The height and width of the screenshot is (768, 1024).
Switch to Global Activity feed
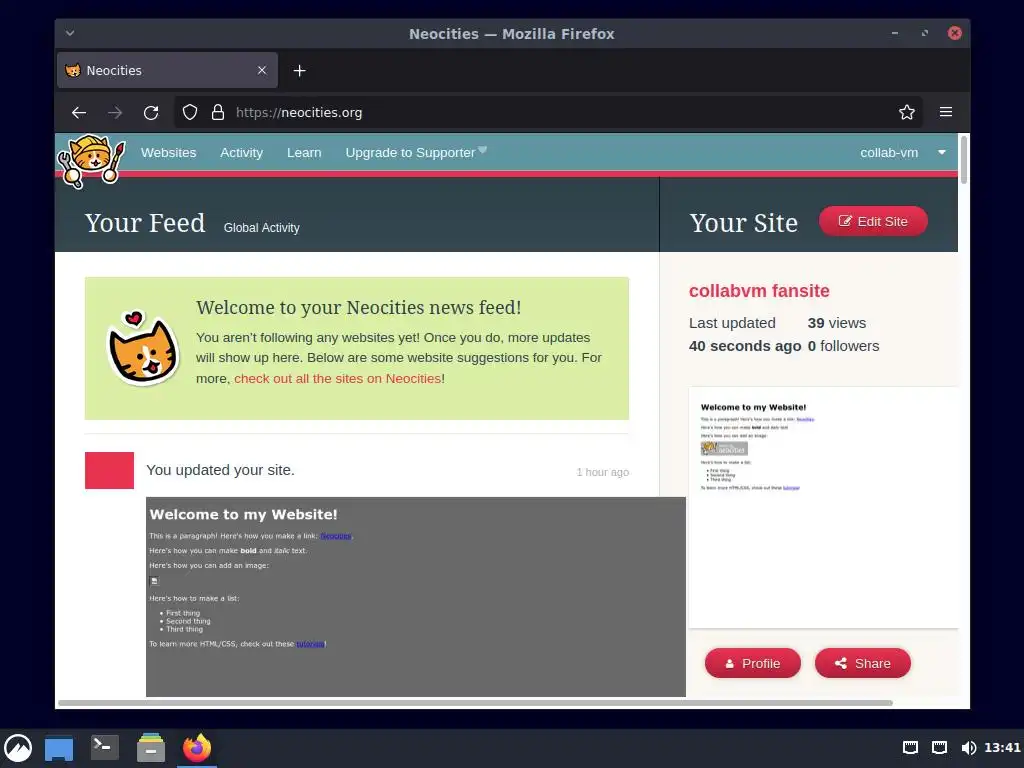click(x=261, y=227)
